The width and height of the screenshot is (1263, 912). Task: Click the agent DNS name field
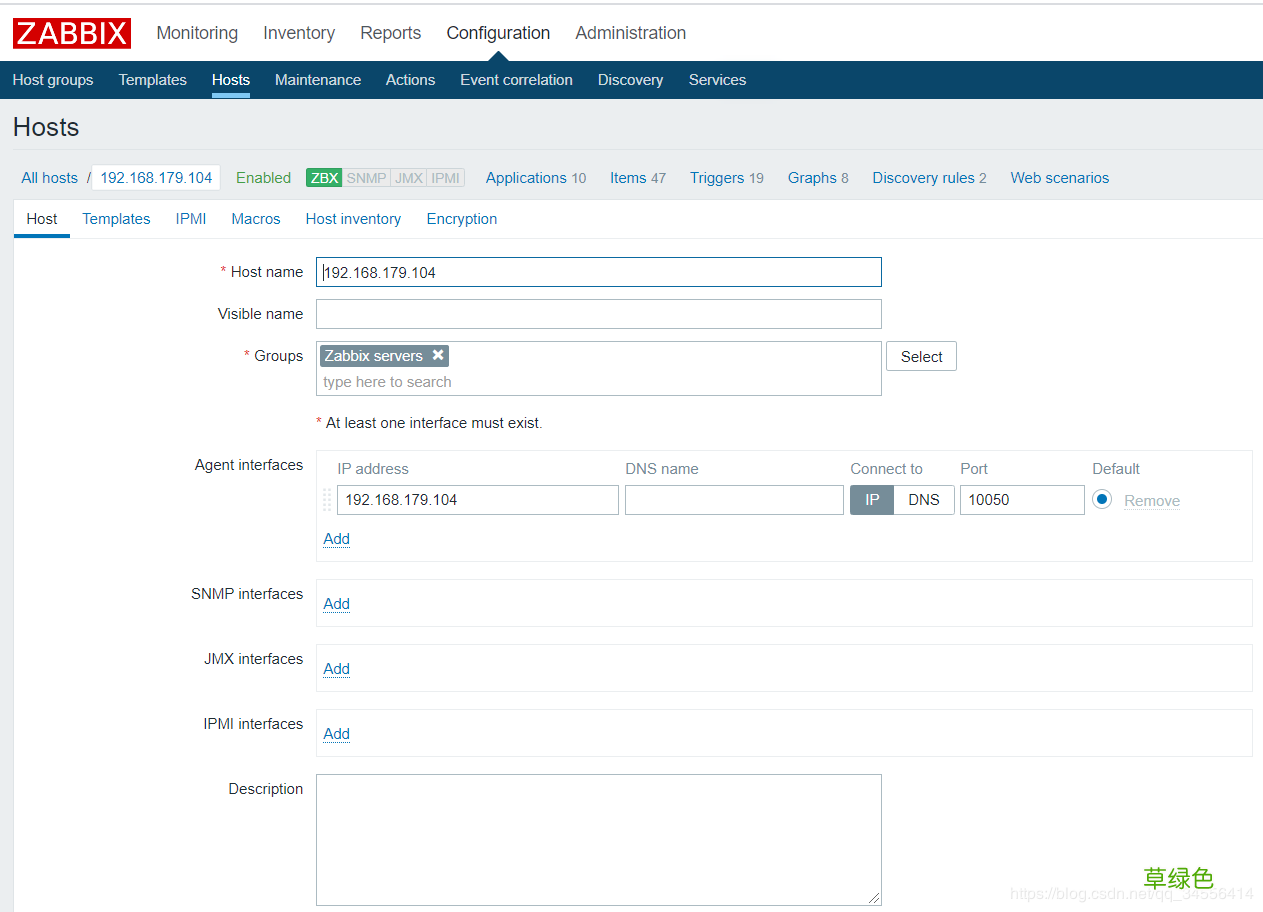click(734, 500)
